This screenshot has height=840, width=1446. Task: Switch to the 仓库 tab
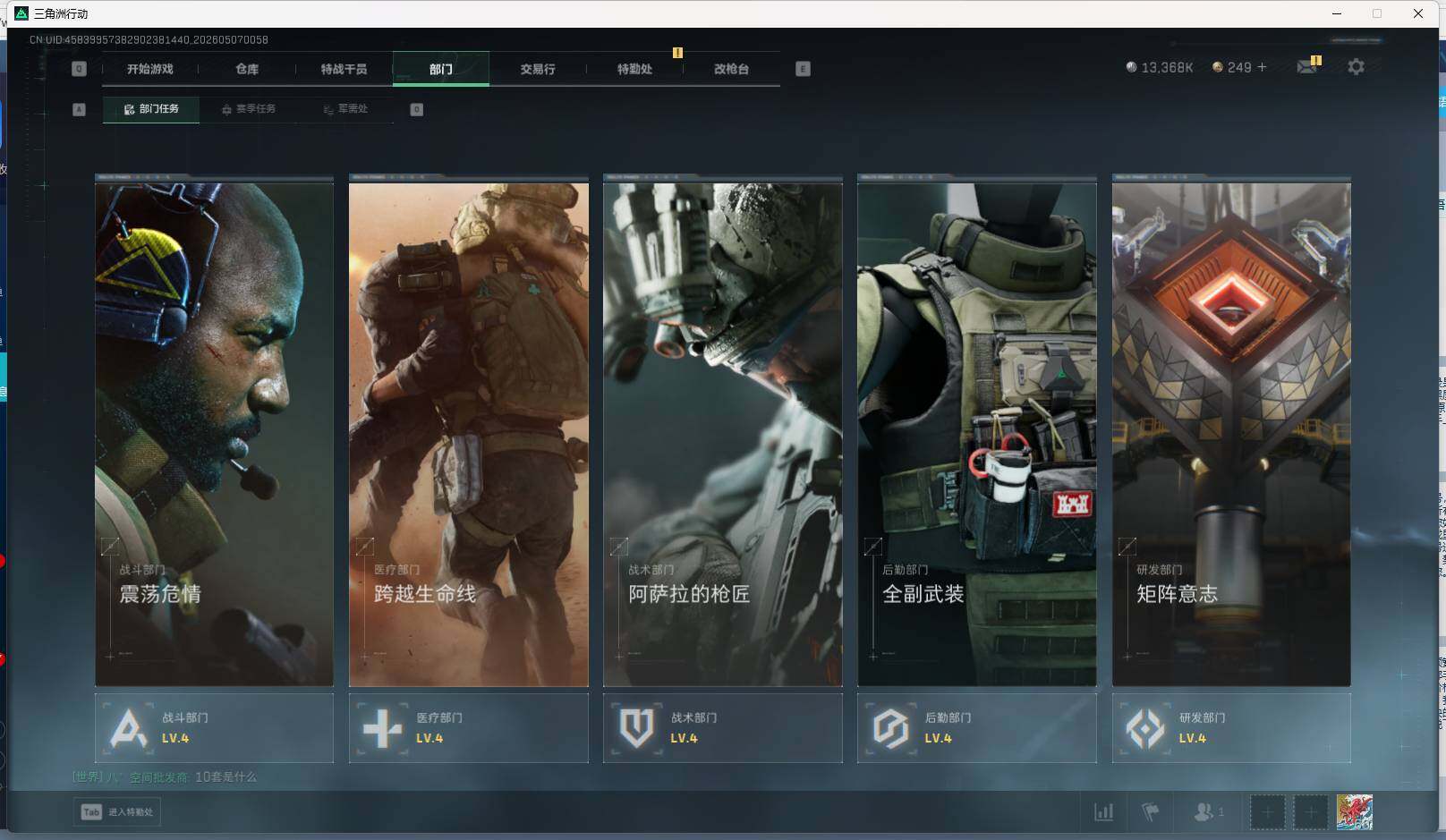click(x=247, y=69)
